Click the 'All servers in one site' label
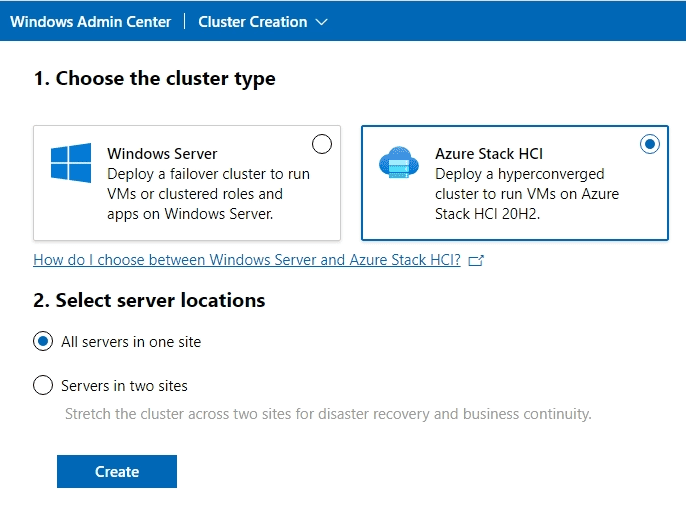The width and height of the screenshot is (686, 513). 131,342
